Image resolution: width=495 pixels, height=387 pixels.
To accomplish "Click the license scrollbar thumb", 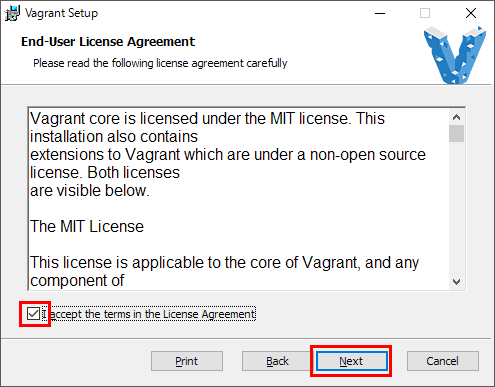I will tap(456, 133).
